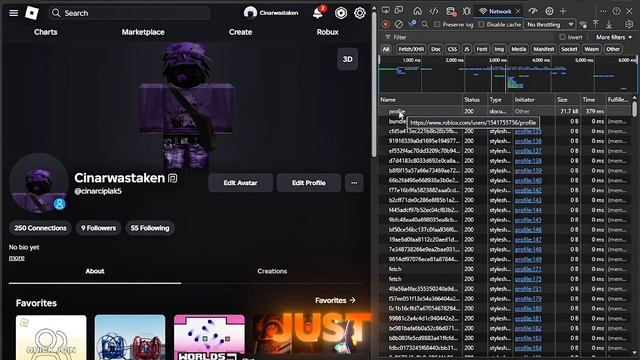Switch to the About profile tab
This screenshot has height=360, width=640.
pos(95,271)
